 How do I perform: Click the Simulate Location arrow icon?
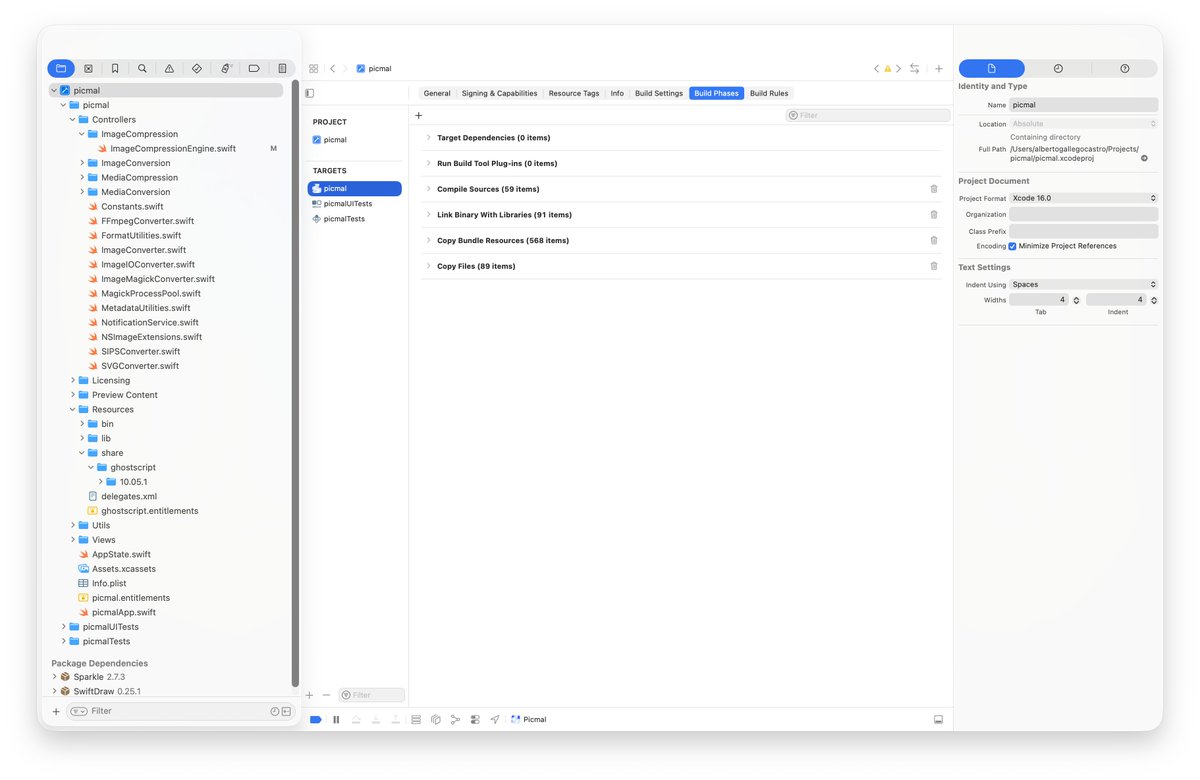tap(494, 719)
